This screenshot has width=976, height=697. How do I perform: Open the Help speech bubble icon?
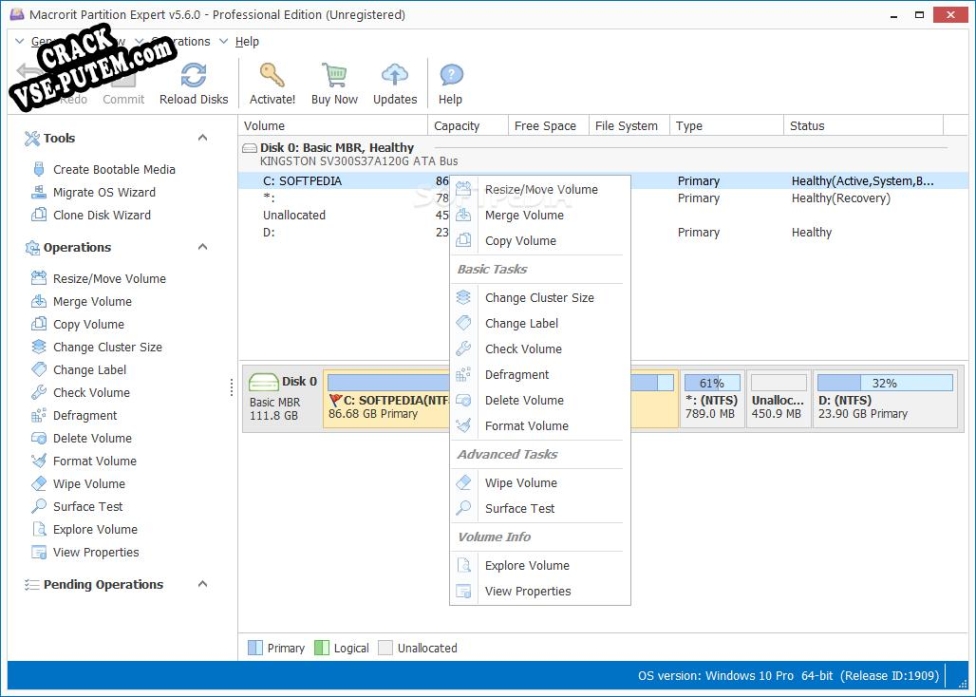click(451, 75)
